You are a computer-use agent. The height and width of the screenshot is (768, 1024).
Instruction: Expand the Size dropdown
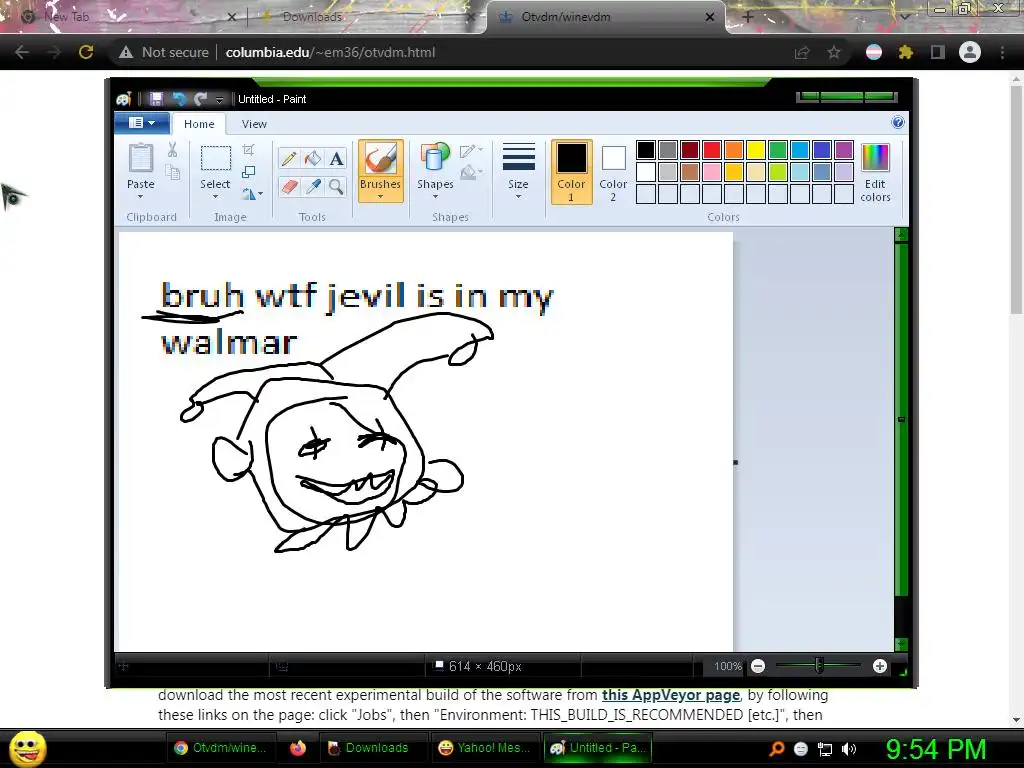tap(519, 172)
